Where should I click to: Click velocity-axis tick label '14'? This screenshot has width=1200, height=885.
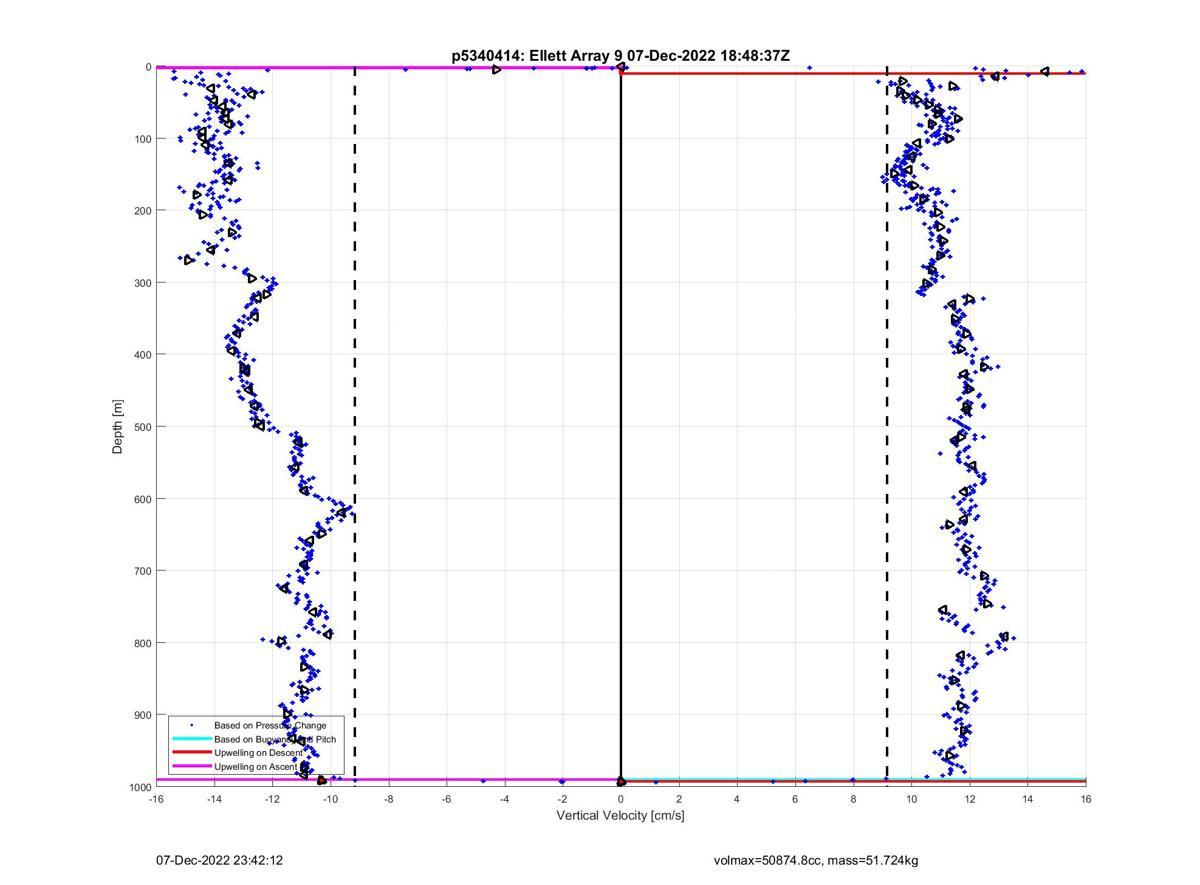[x=1027, y=799]
